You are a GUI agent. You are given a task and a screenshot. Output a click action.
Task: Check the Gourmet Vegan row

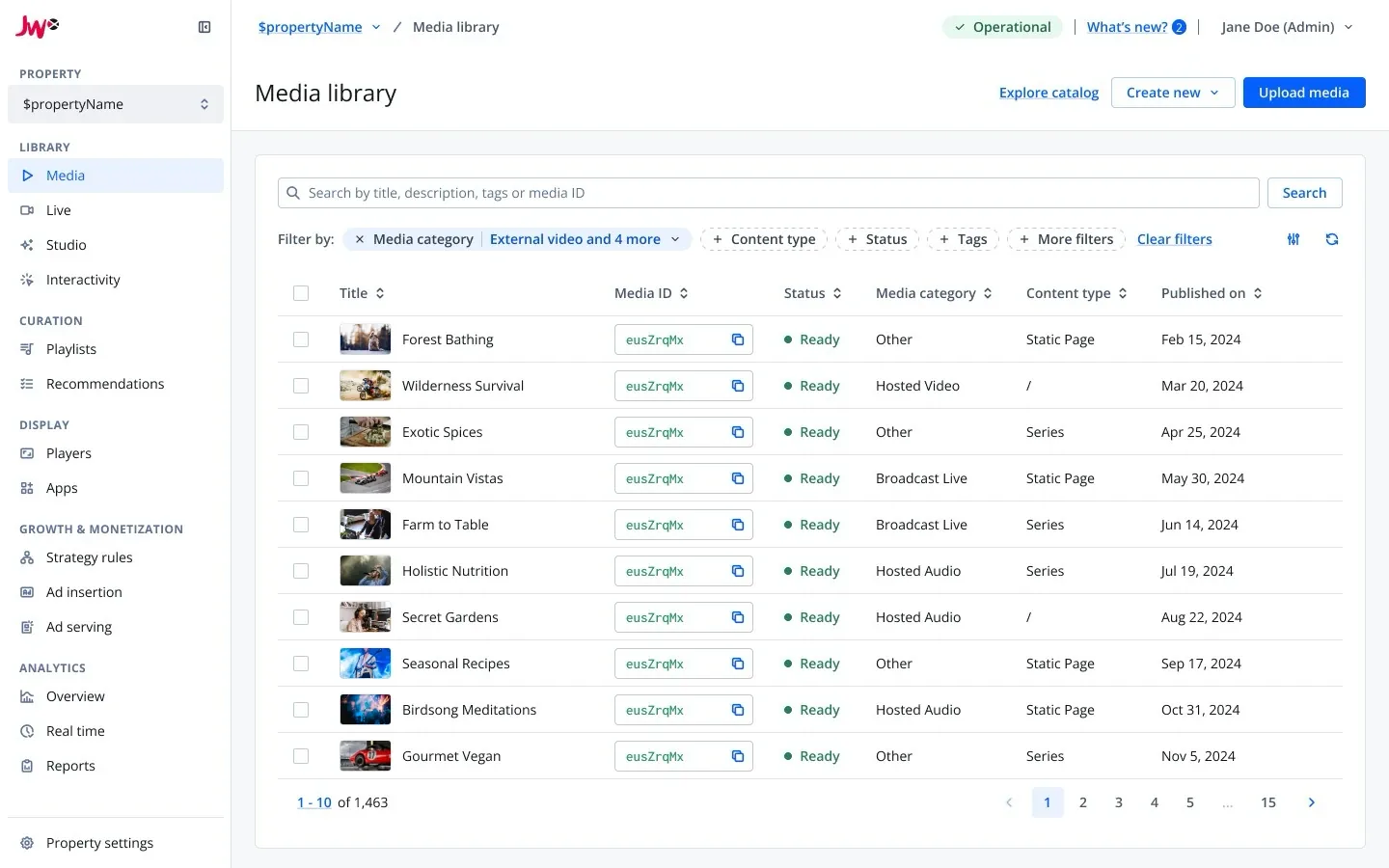coord(301,756)
